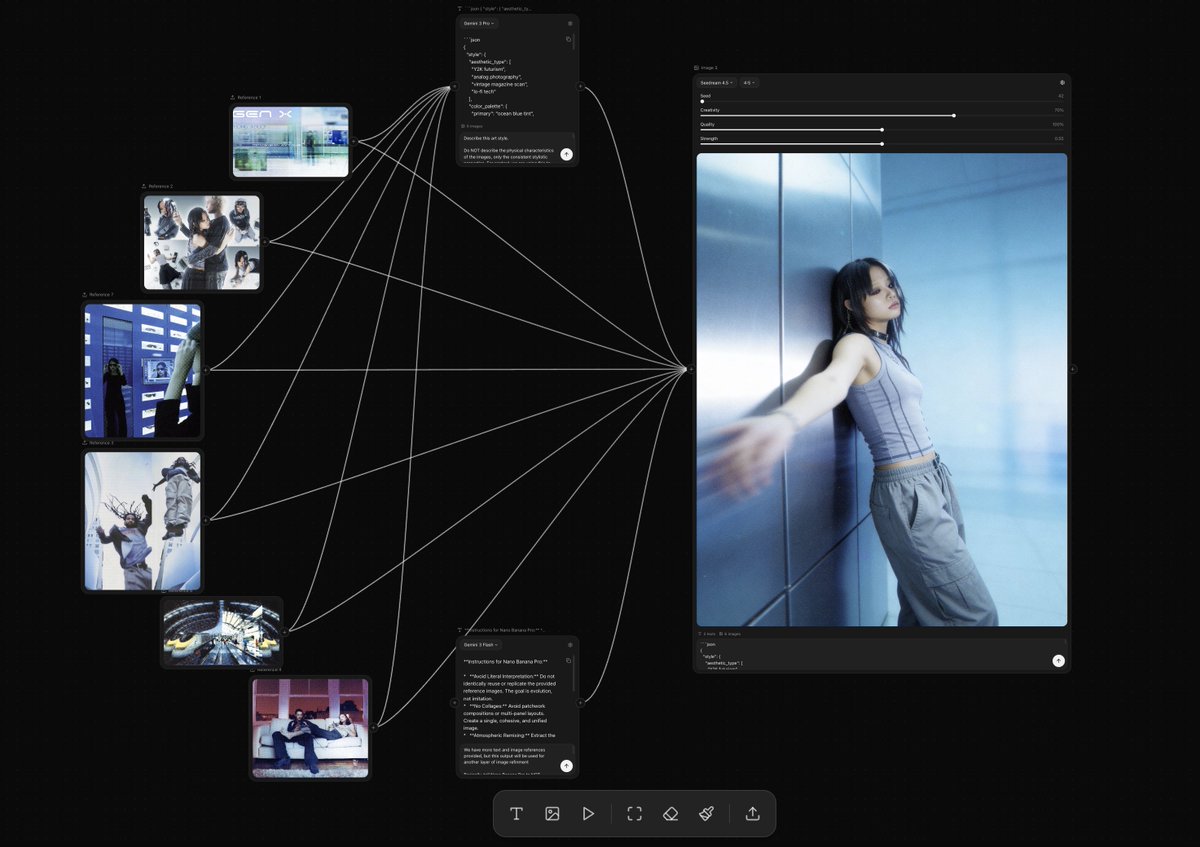Select the sofa couple reference thumbnail
This screenshot has width=1200, height=847.
[310, 727]
